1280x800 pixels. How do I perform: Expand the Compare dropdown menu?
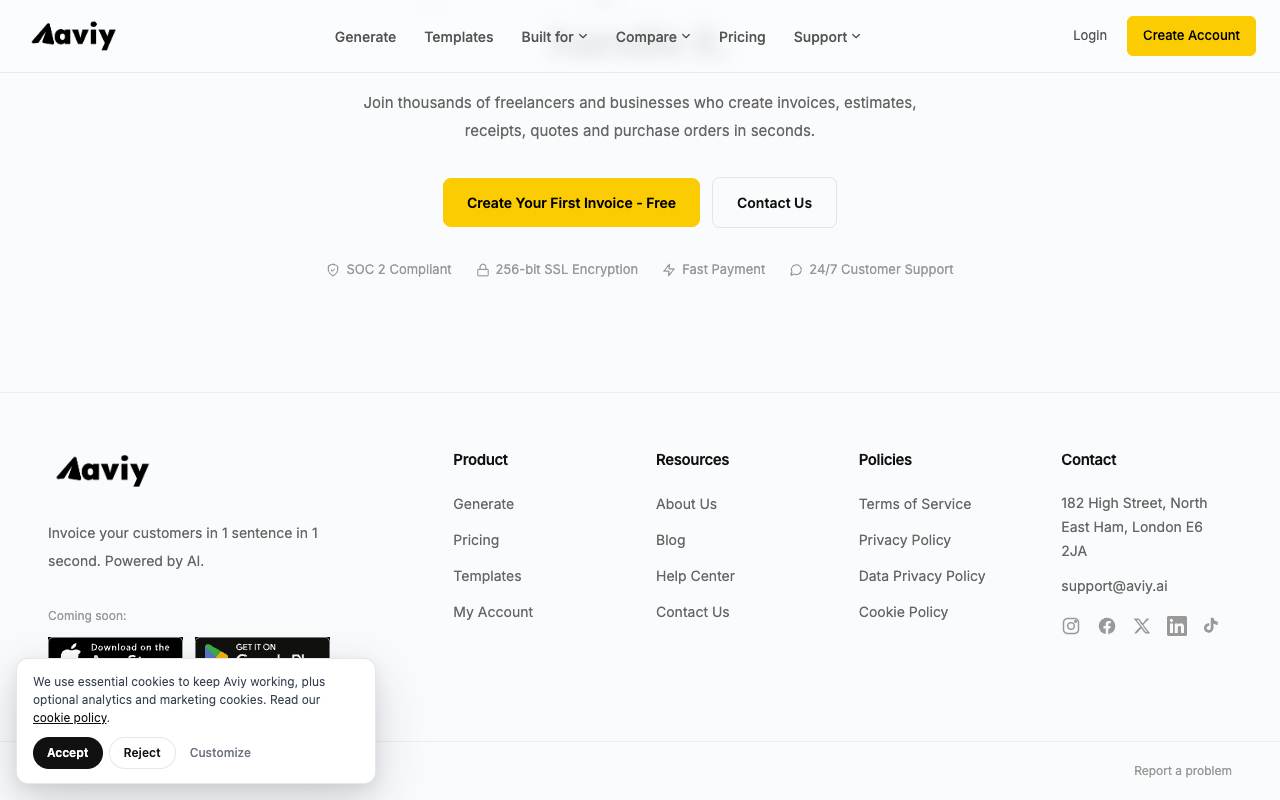point(653,37)
